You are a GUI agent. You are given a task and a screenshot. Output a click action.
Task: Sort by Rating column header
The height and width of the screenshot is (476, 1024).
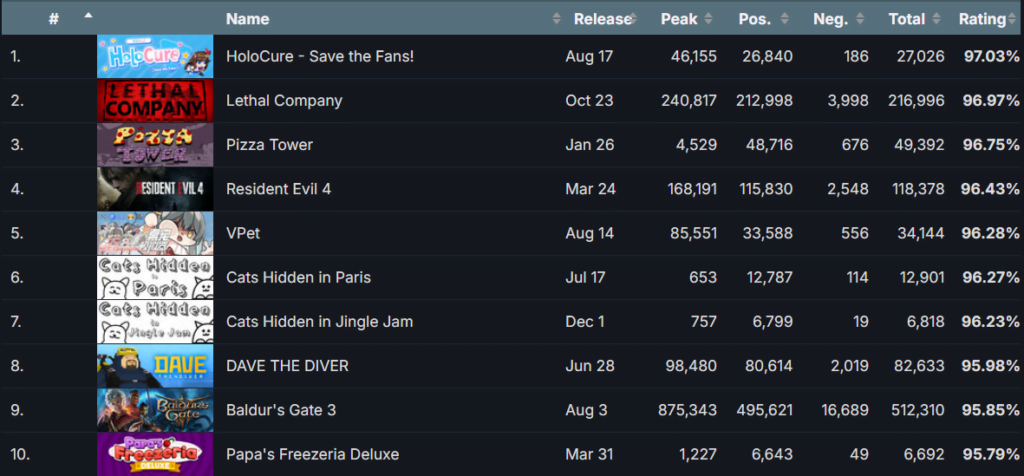982,19
